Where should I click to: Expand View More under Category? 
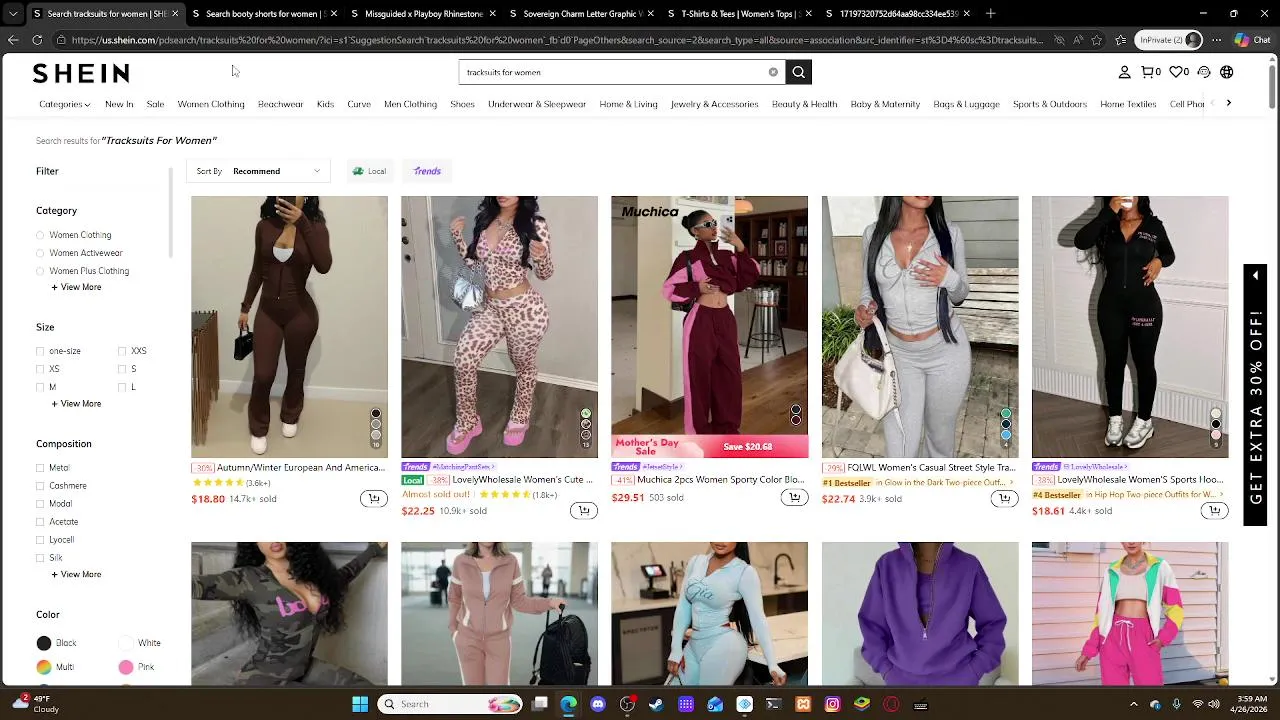click(76, 287)
